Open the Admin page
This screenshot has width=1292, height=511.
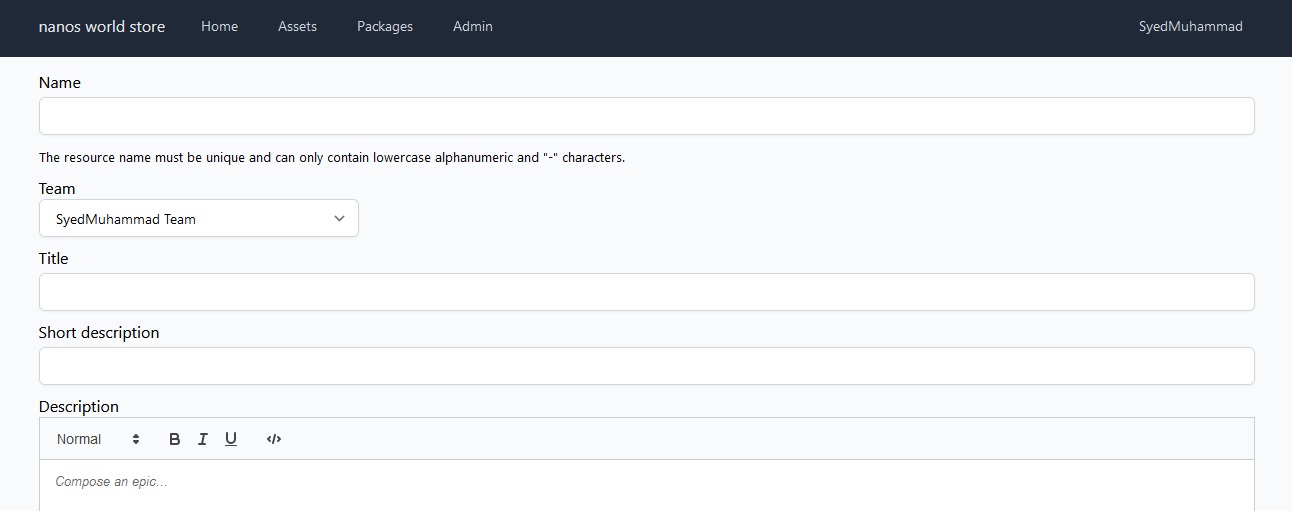472,27
